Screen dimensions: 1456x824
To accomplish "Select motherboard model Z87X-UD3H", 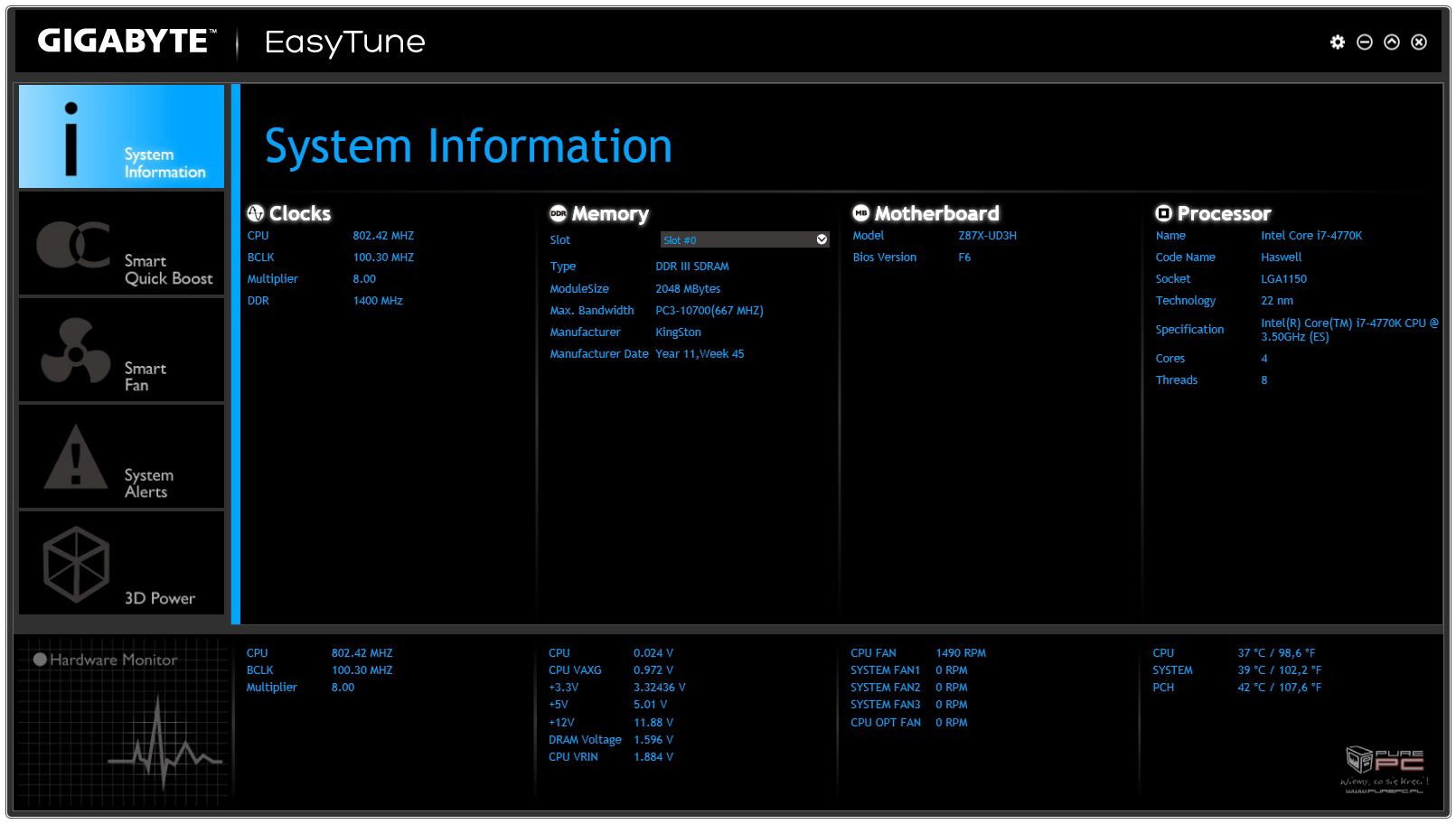I will point(987,236).
